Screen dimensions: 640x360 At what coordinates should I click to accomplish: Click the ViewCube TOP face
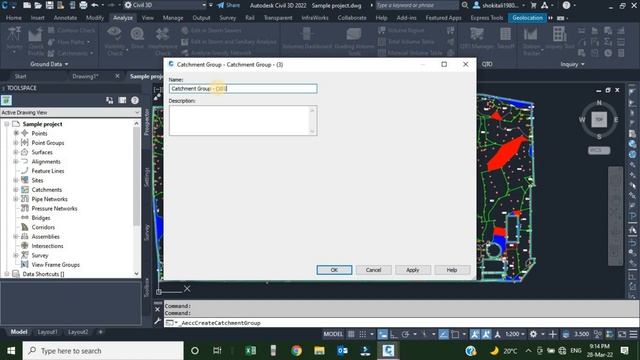point(599,120)
